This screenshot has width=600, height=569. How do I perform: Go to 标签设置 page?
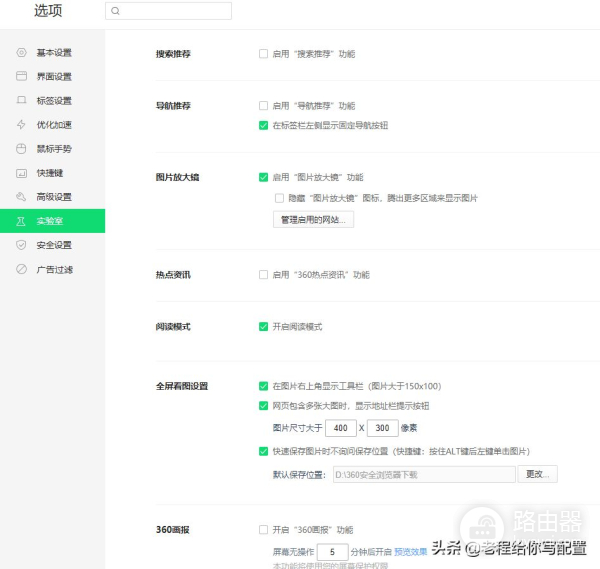click(52, 100)
